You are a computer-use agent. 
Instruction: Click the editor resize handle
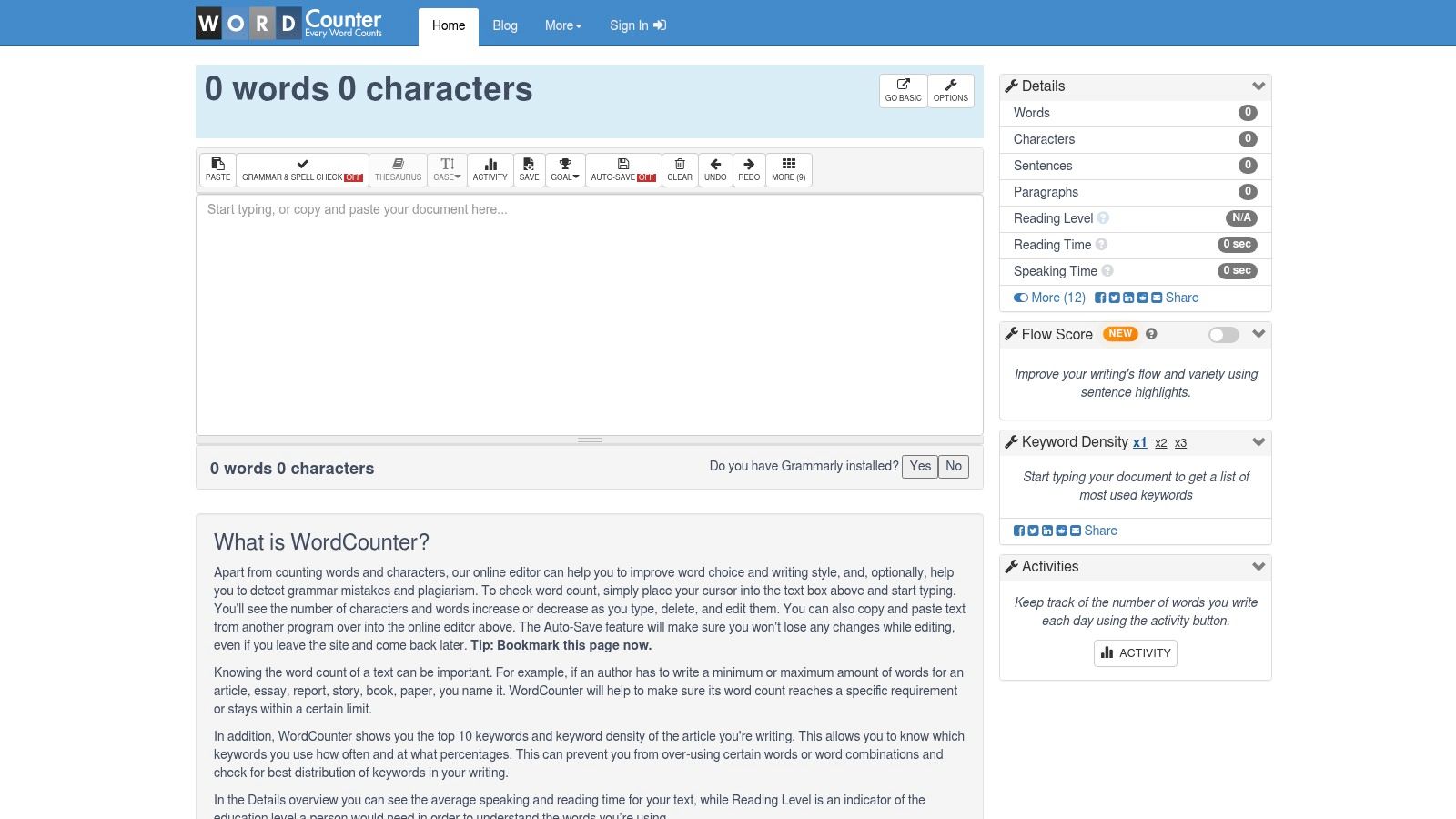[x=590, y=440]
